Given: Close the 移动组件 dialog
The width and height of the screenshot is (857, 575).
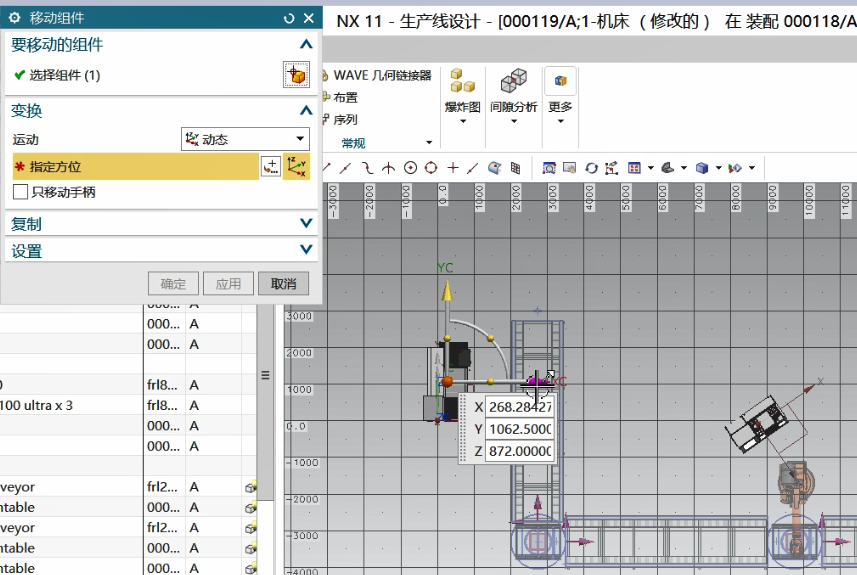Looking at the screenshot, I should (309, 18).
